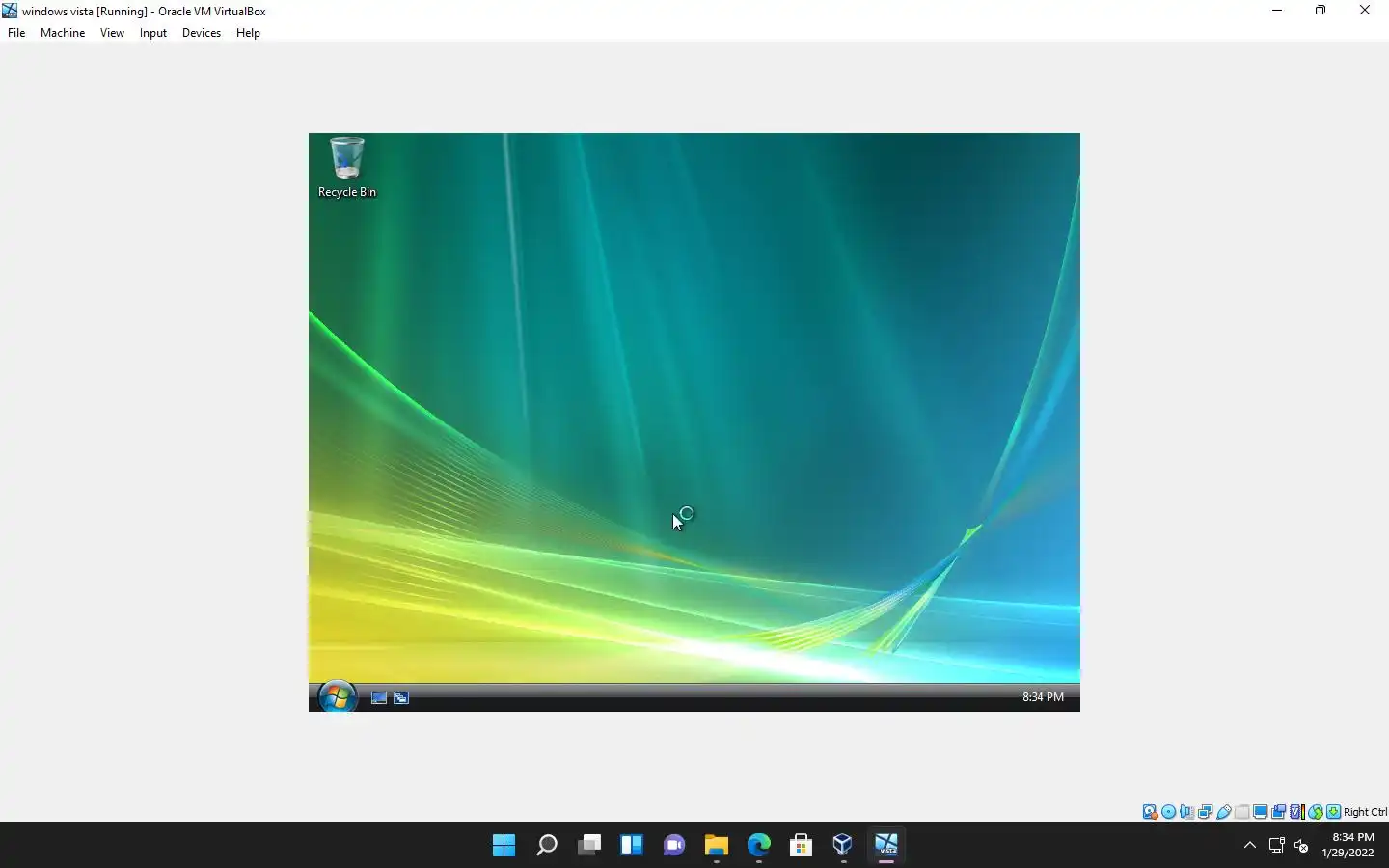The image size is (1389, 868).
Task: Open the Machine menu
Action: (x=63, y=33)
